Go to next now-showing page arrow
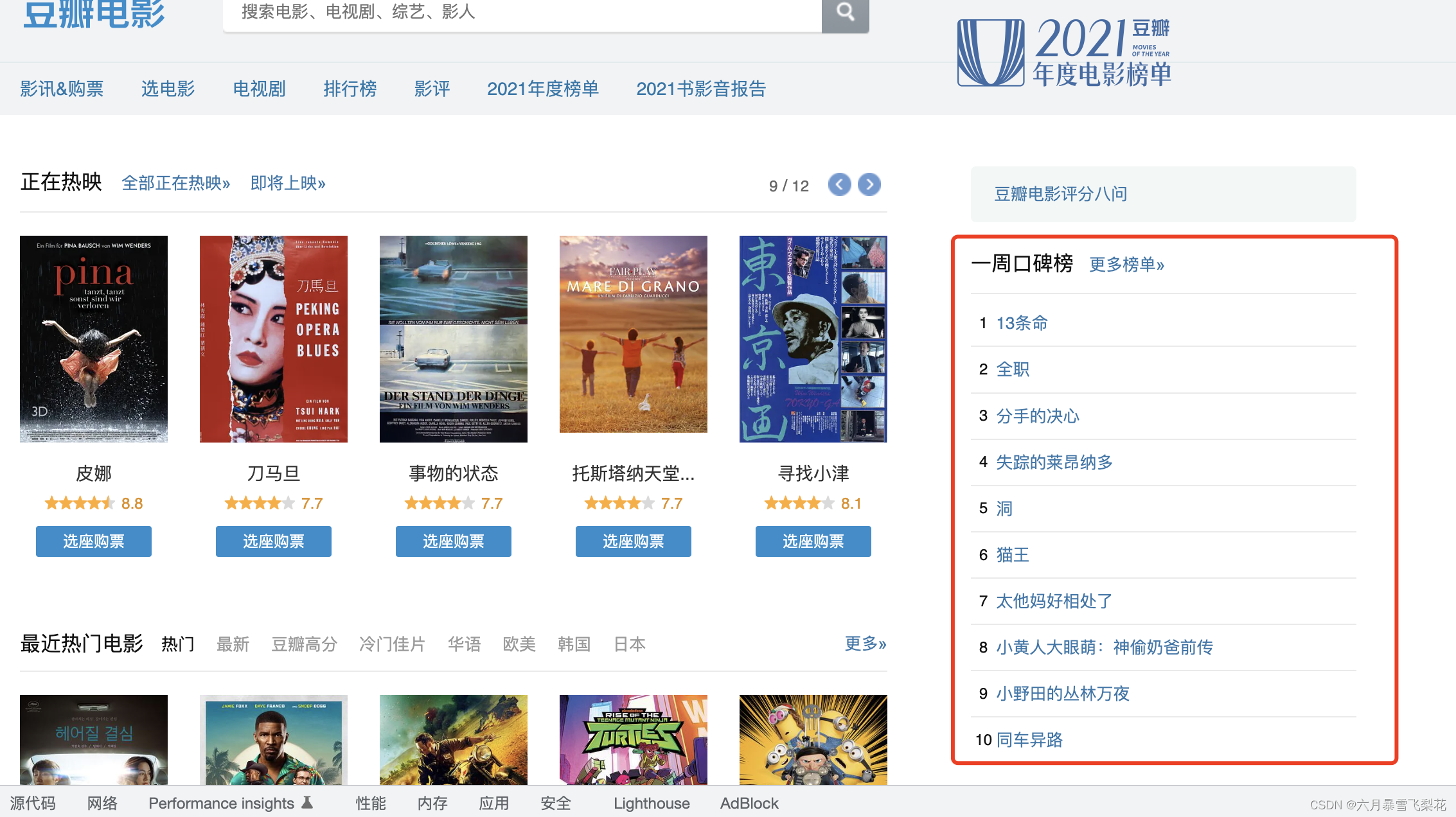 point(869,185)
